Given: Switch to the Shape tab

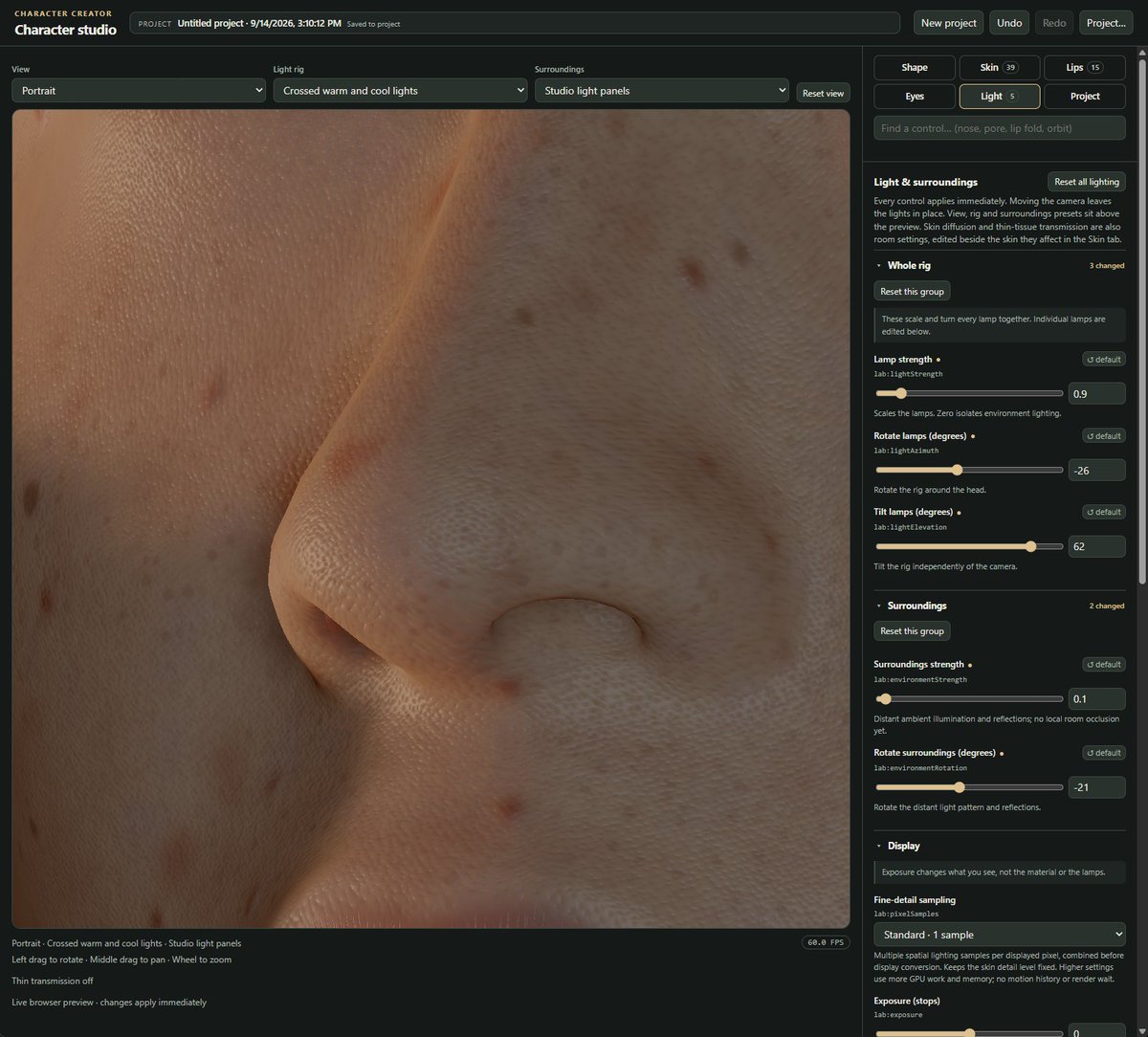Looking at the screenshot, I should tap(915, 68).
